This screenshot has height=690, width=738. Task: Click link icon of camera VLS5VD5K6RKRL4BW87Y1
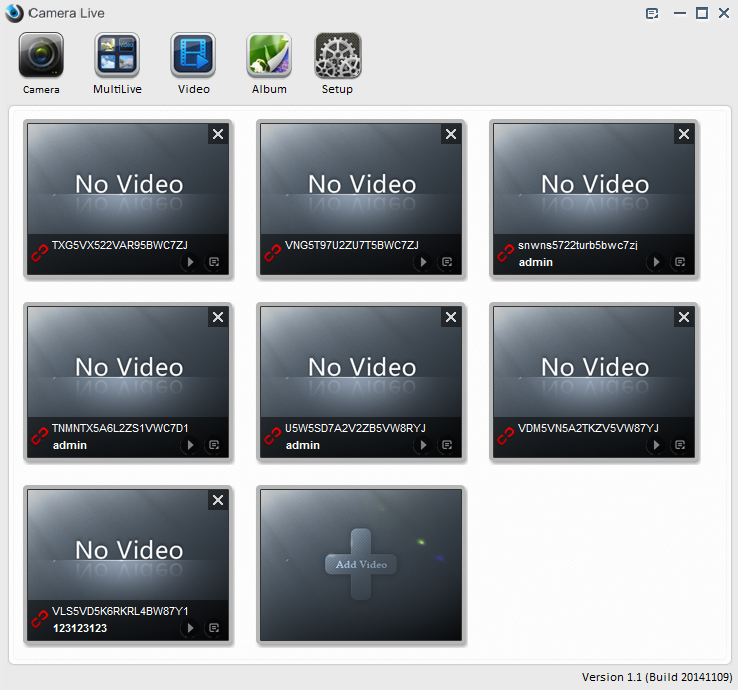(x=39, y=620)
